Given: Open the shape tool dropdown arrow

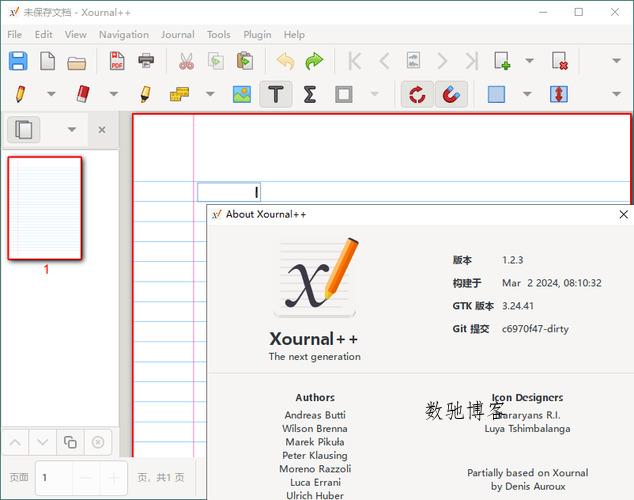Looking at the screenshot, I should 375,94.
